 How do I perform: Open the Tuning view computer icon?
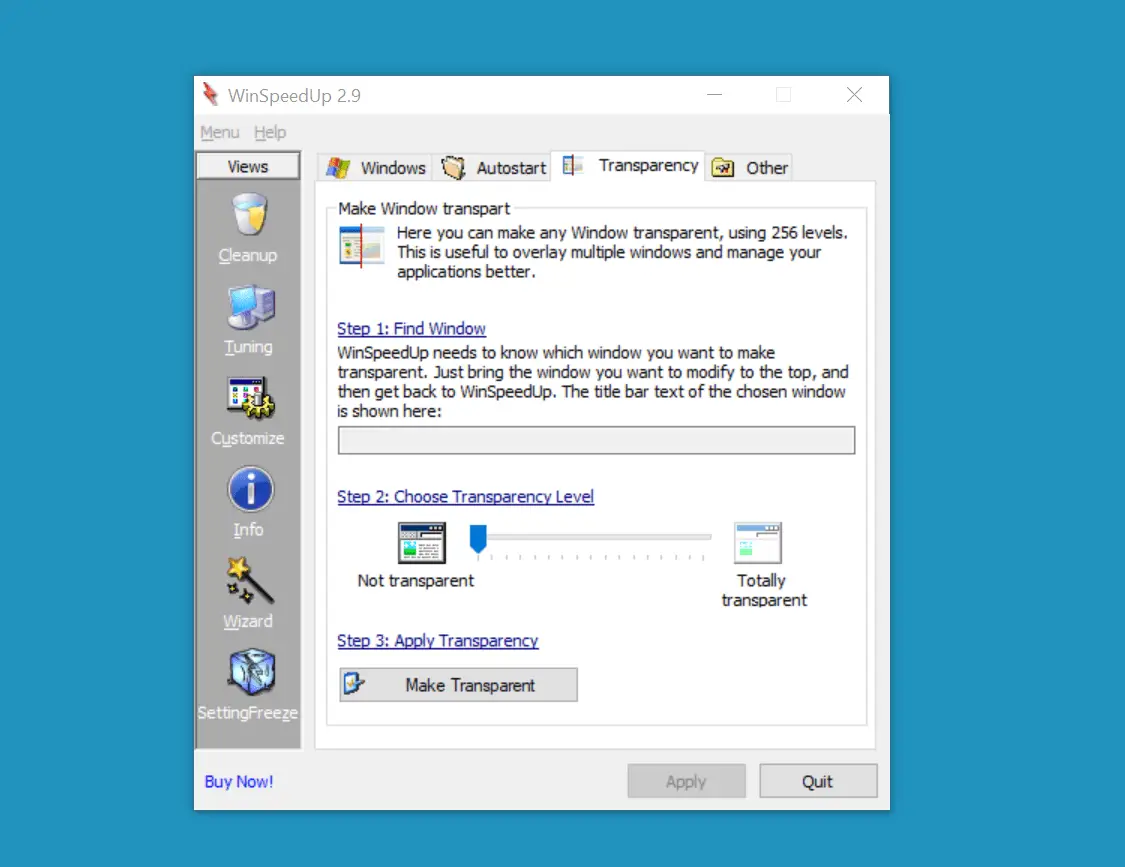(250, 307)
